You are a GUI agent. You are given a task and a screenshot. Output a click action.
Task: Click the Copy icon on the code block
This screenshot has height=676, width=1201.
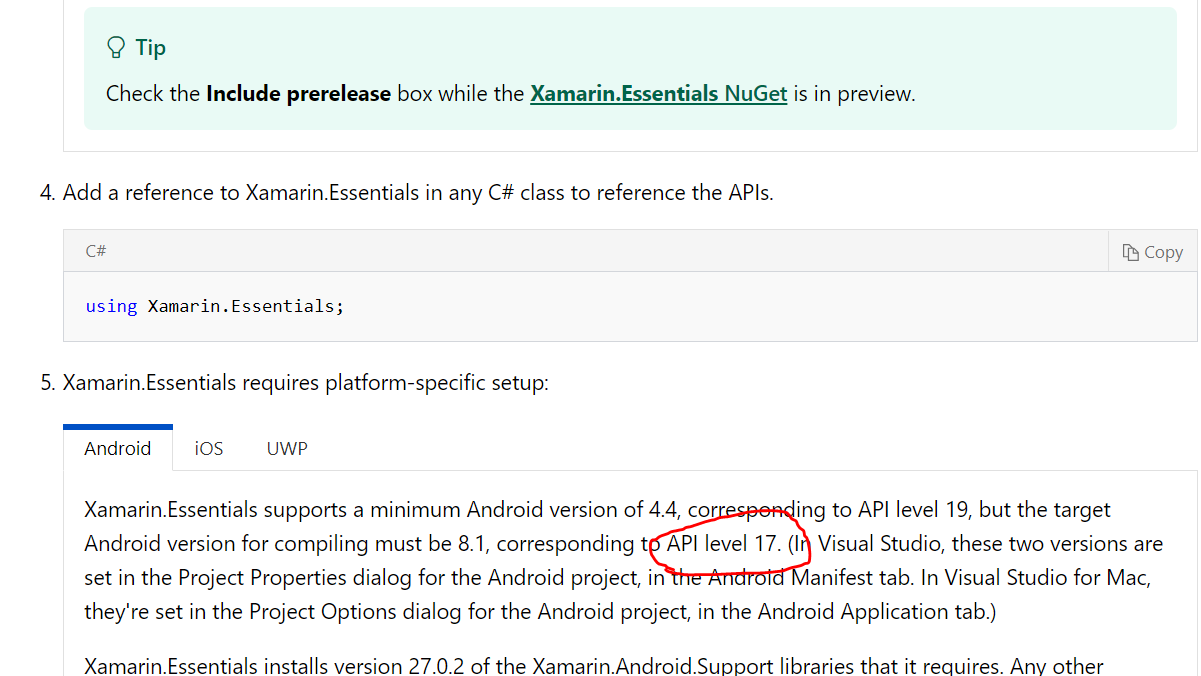coord(1152,251)
